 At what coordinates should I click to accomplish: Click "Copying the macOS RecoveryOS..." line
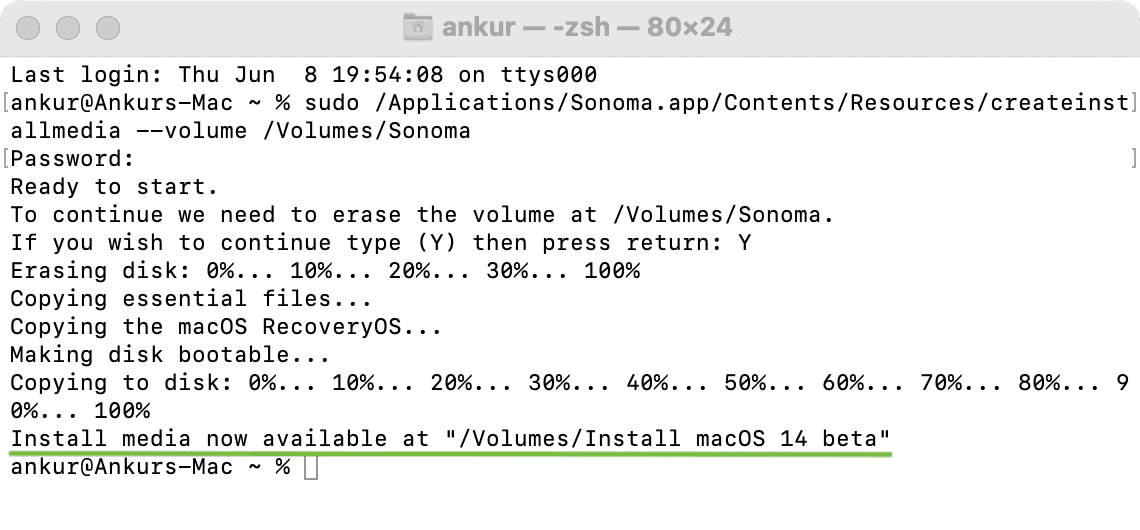[x=226, y=326]
